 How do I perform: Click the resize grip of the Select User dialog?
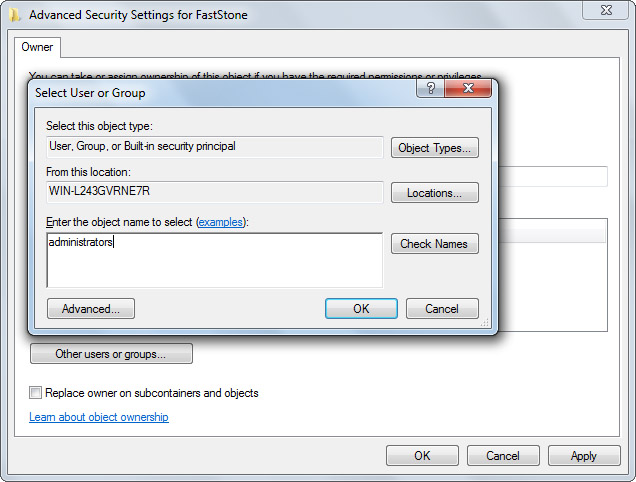click(485, 323)
